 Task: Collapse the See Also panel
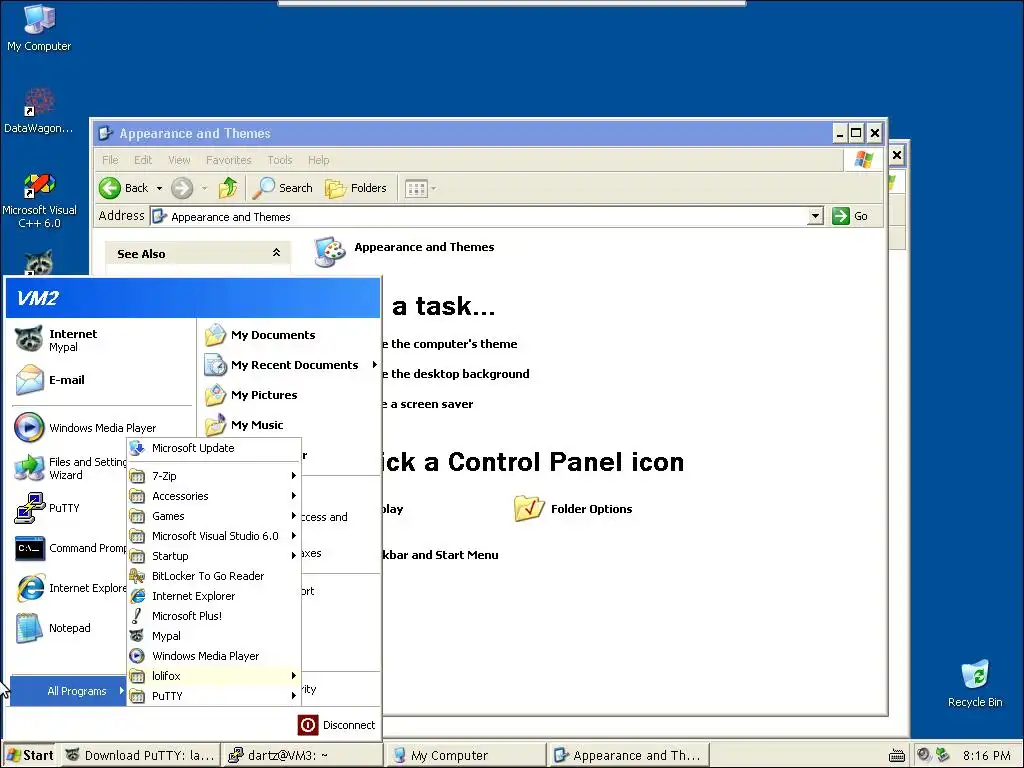coord(276,253)
